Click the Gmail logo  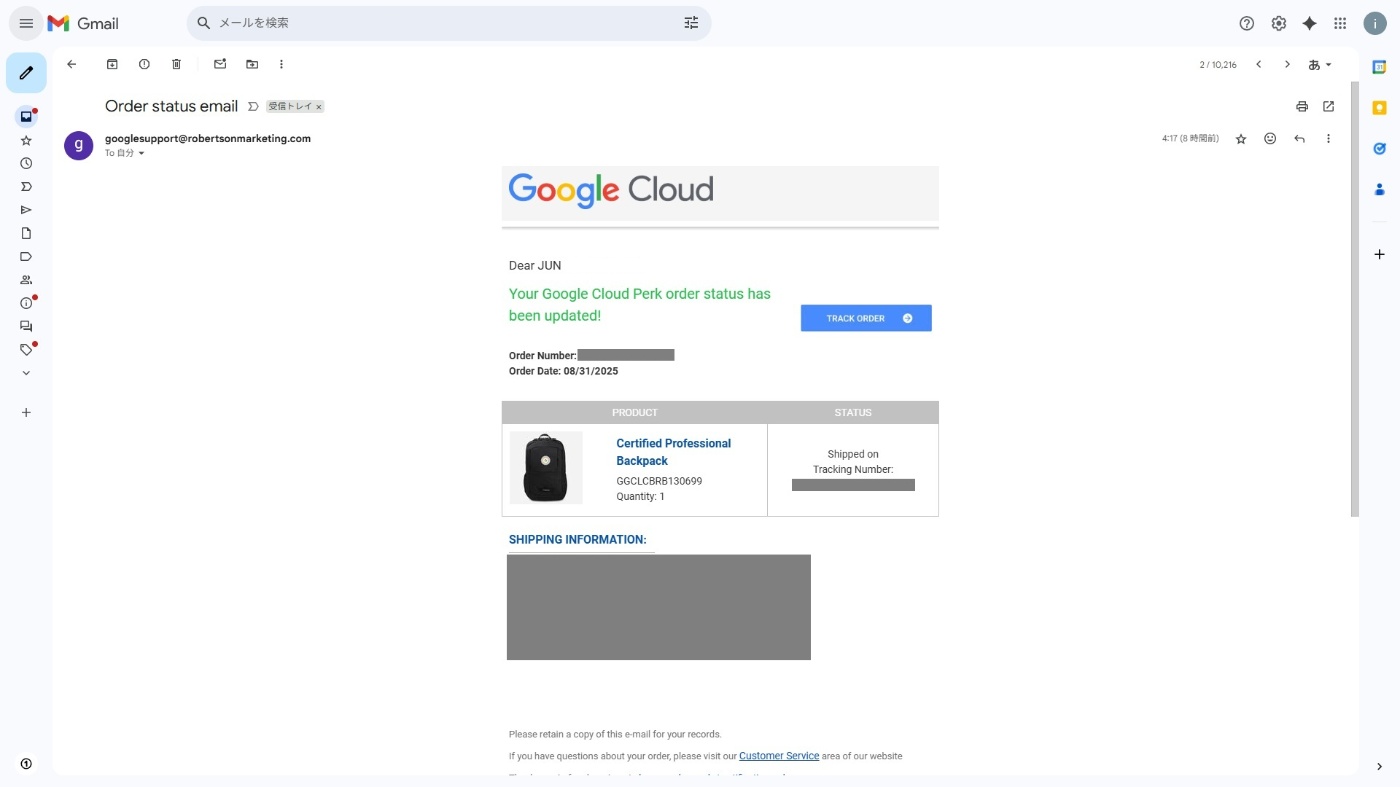pos(83,23)
